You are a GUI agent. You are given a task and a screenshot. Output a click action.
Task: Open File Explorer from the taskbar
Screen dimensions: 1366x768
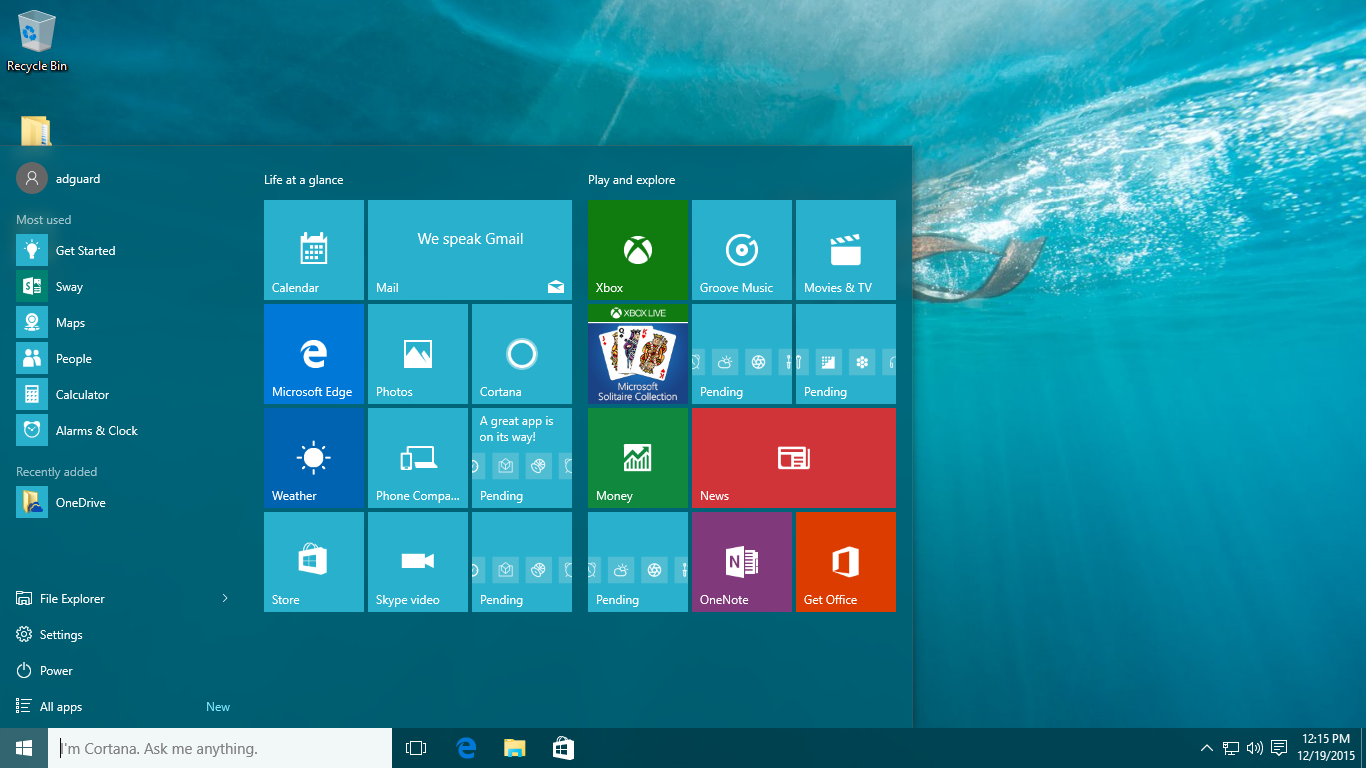pos(514,748)
